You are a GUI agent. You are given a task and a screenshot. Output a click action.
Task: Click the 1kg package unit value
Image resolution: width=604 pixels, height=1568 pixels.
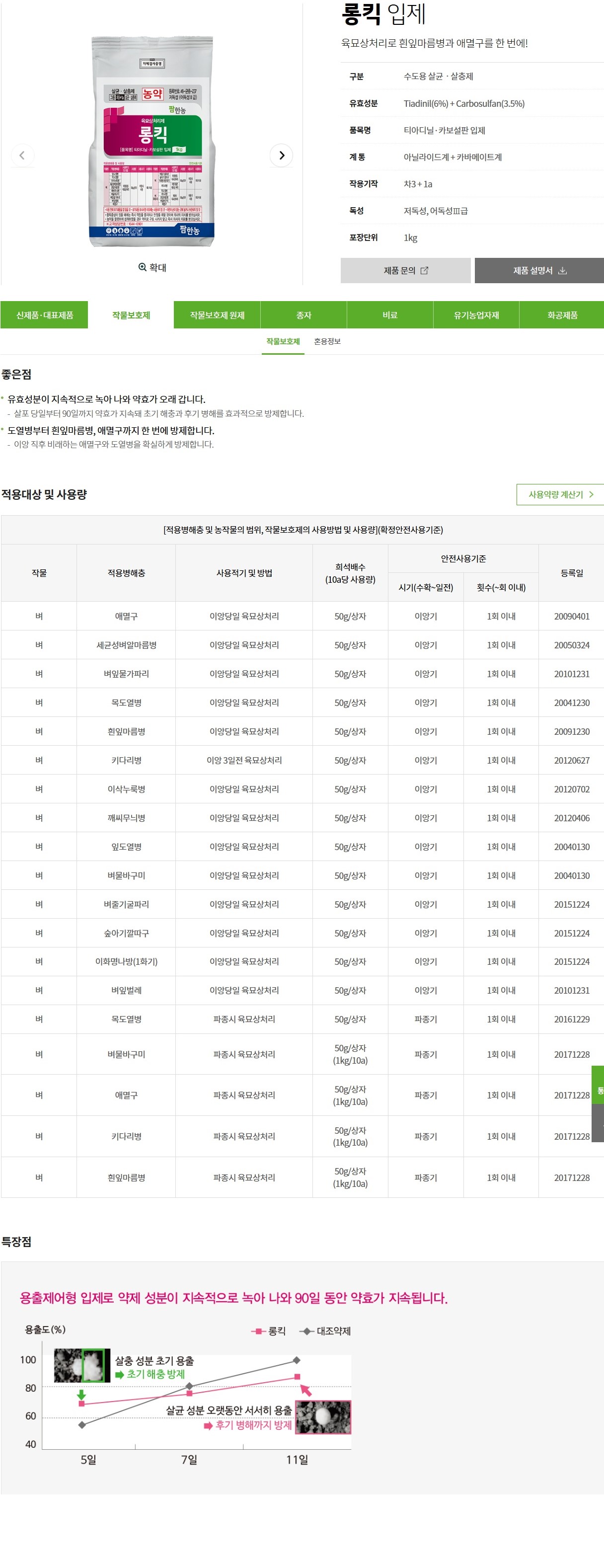411,237
